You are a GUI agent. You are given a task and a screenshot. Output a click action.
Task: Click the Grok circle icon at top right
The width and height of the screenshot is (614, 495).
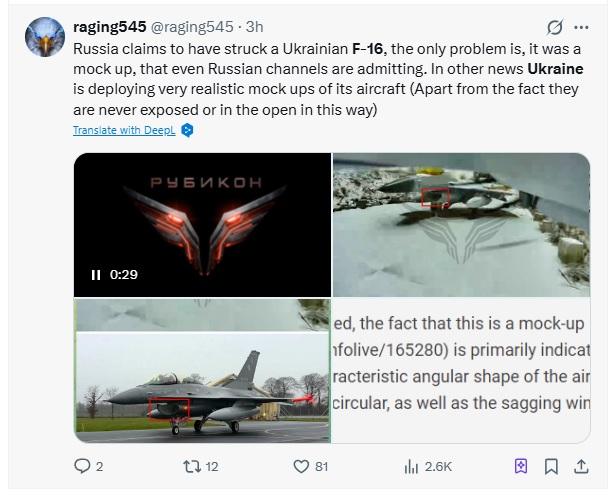pos(555,27)
